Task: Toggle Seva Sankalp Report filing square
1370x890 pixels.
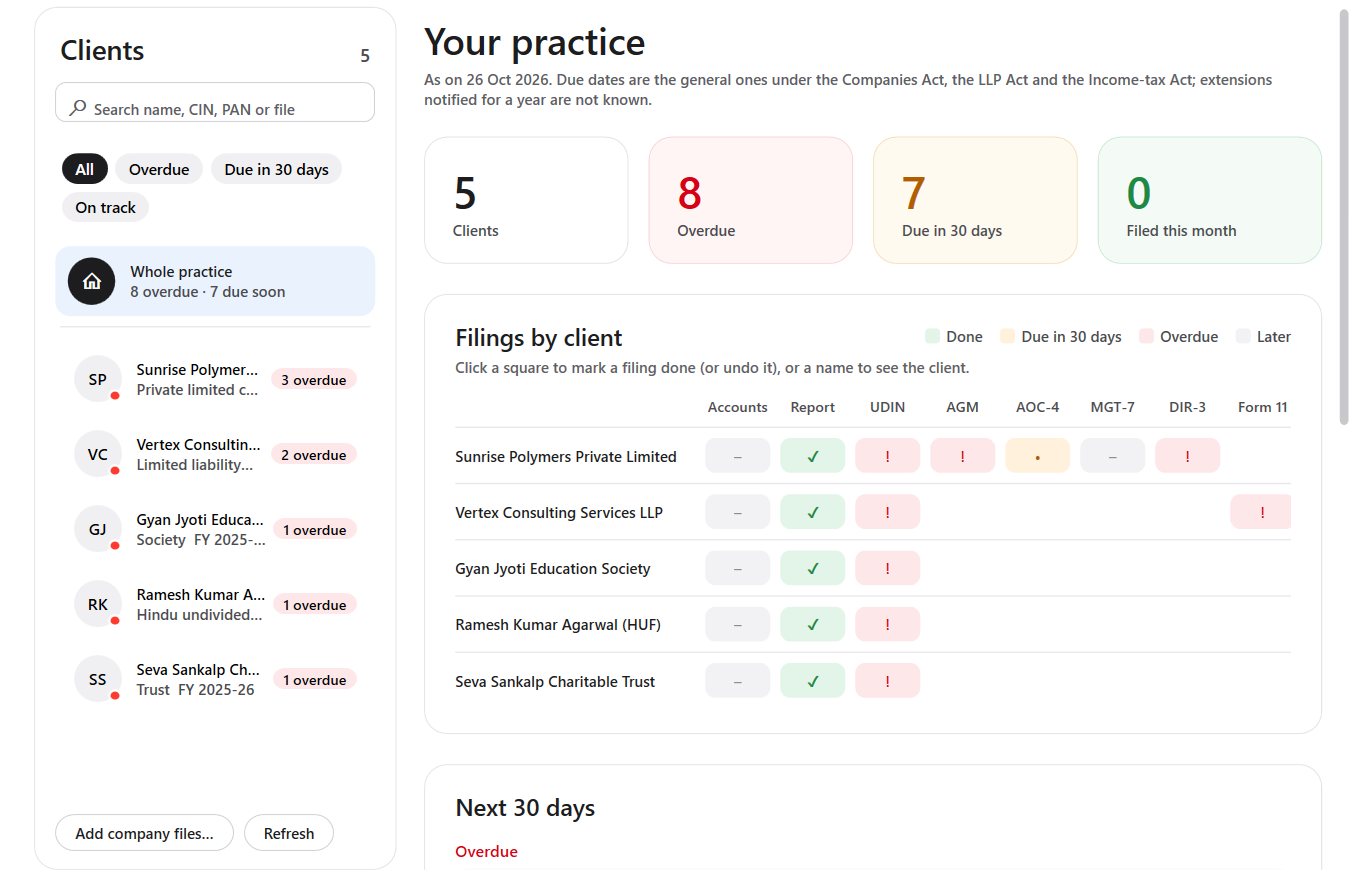Action: (x=813, y=681)
